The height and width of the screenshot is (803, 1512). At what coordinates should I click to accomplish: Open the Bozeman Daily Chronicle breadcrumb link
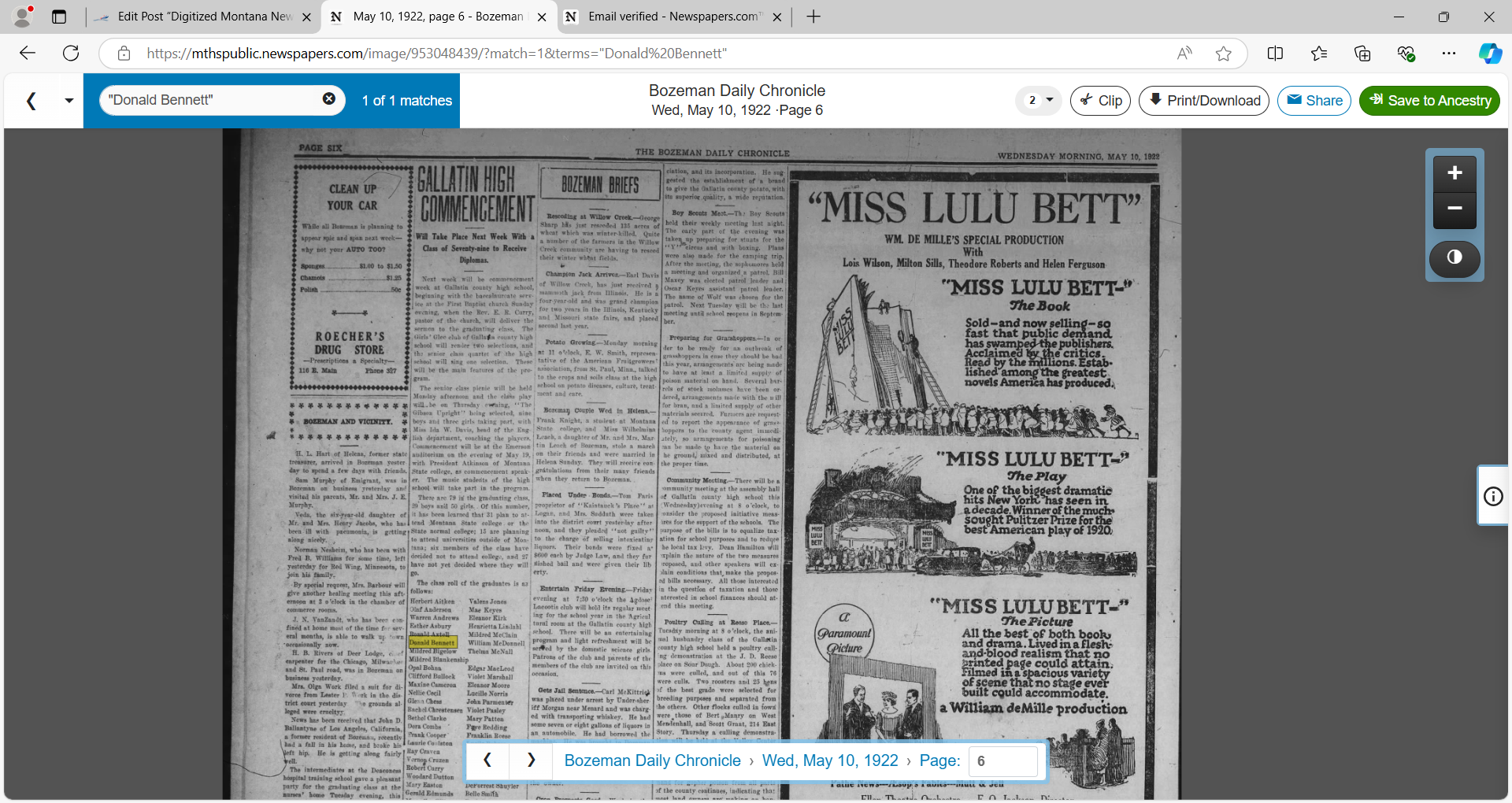[x=652, y=760]
